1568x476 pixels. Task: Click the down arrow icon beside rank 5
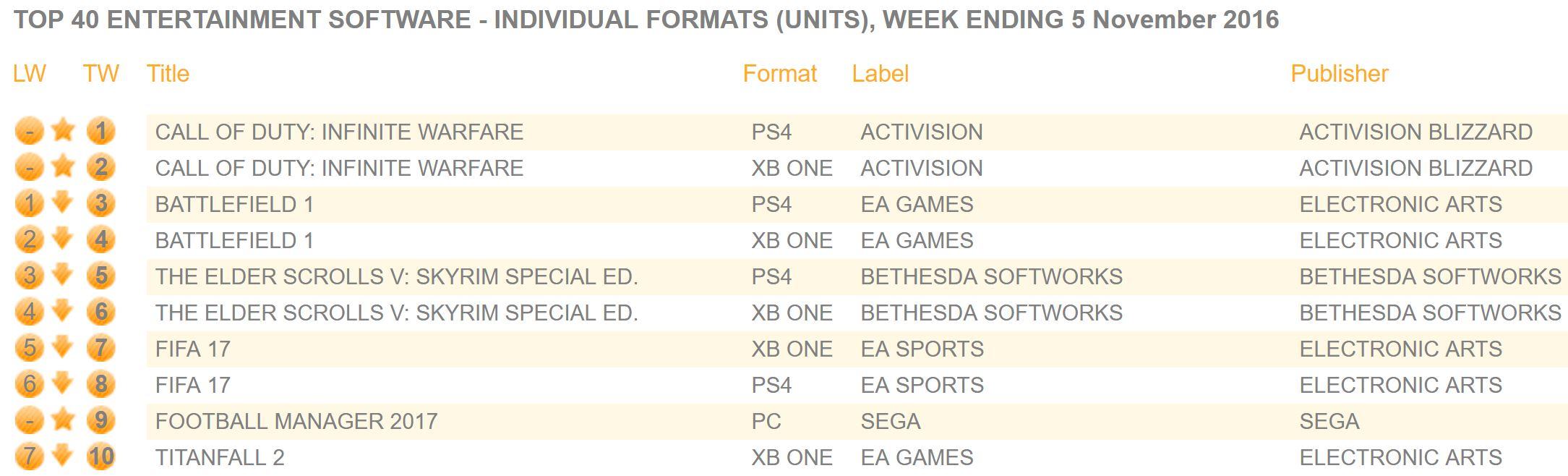point(64,275)
